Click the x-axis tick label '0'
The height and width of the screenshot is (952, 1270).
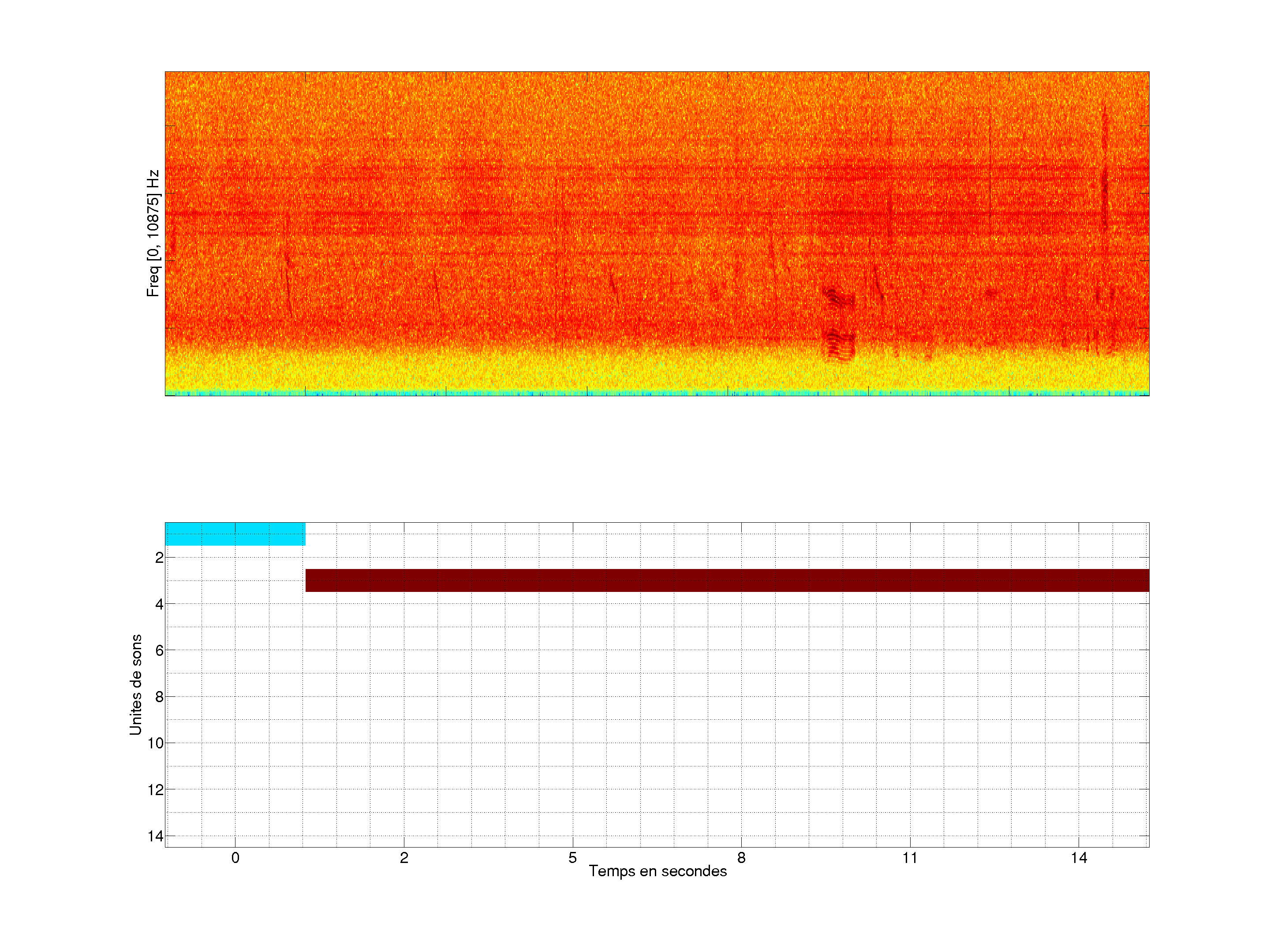pyautogui.click(x=235, y=858)
